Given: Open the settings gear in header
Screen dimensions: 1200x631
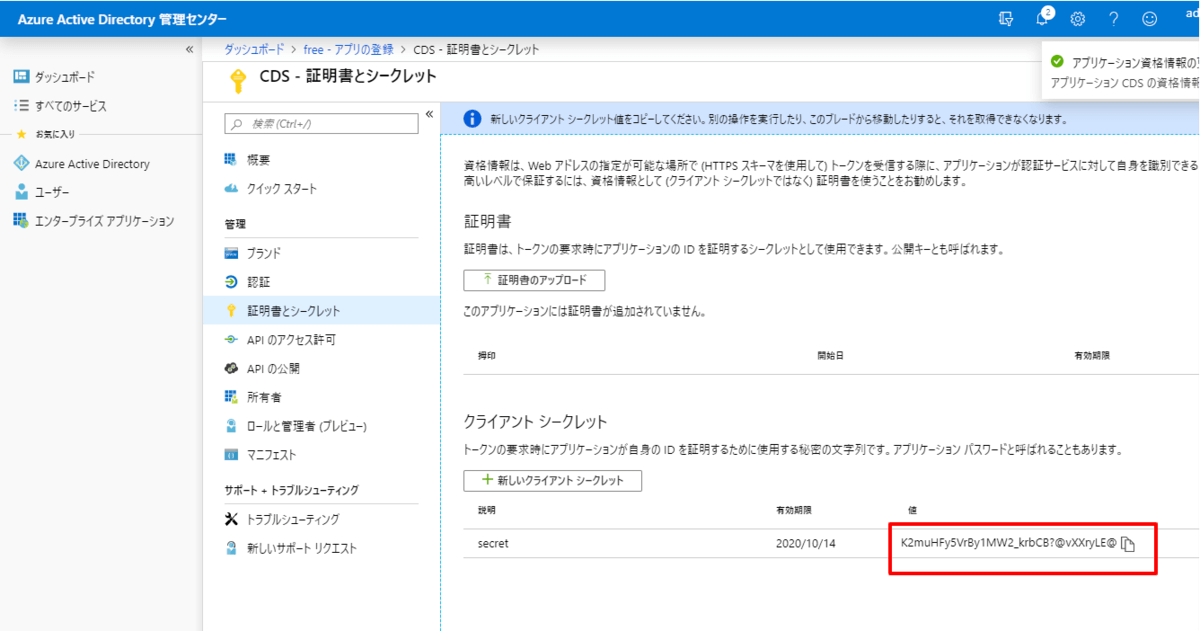Looking at the screenshot, I should [x=1078, y=18].
